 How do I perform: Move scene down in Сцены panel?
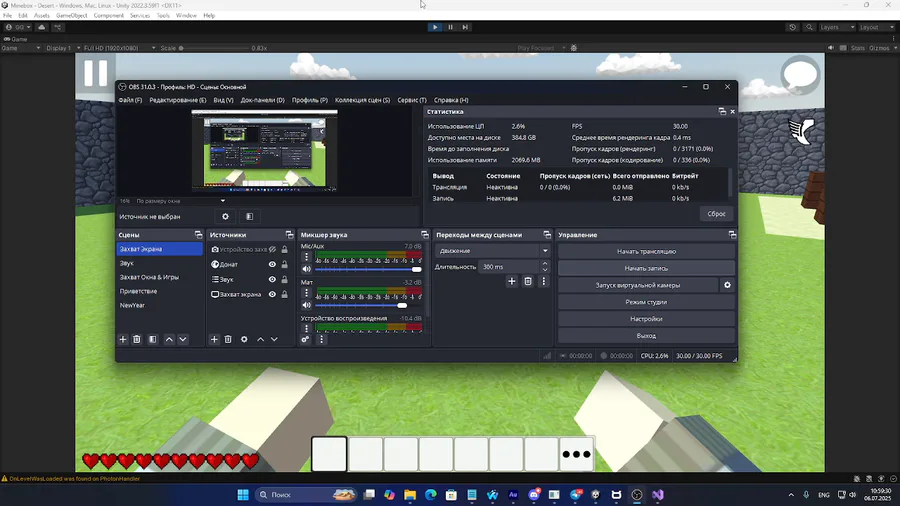tap(183, 340)
